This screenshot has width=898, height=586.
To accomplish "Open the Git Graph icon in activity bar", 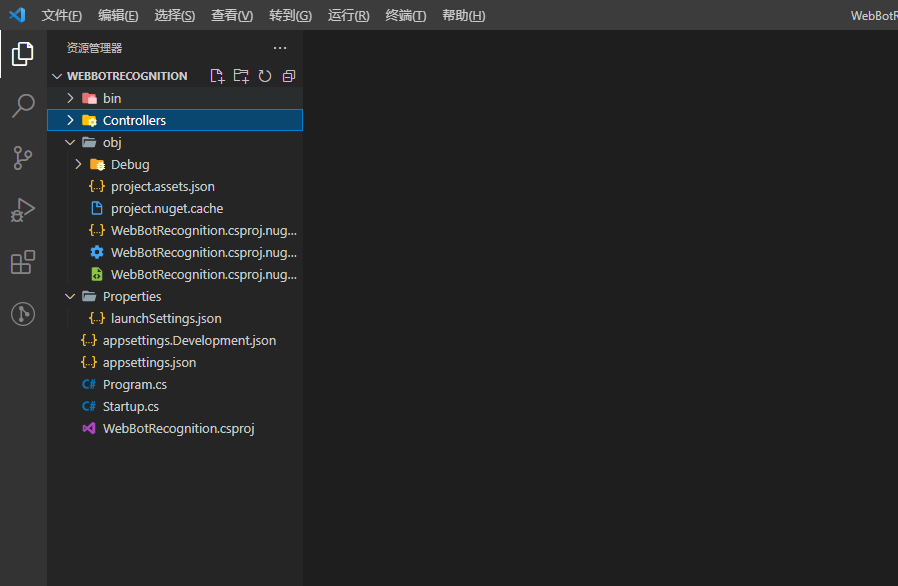I will 22,314.
